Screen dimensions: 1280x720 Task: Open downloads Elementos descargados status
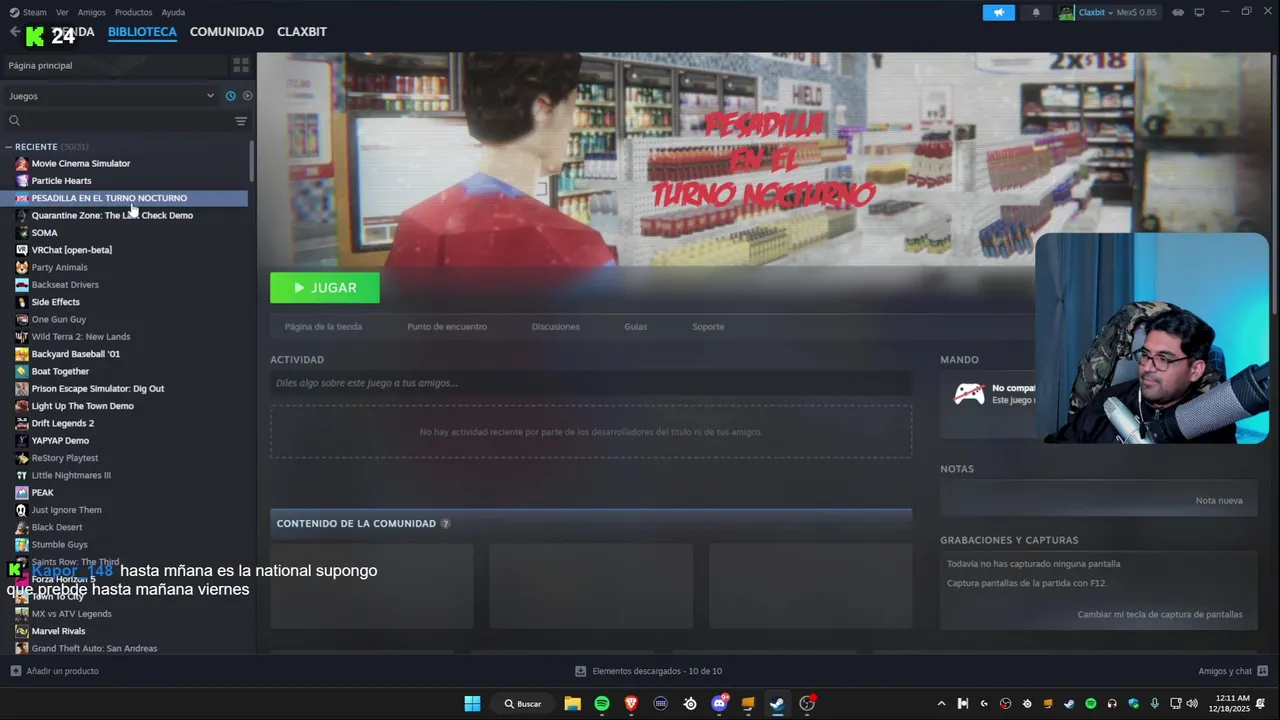[648, 671]
